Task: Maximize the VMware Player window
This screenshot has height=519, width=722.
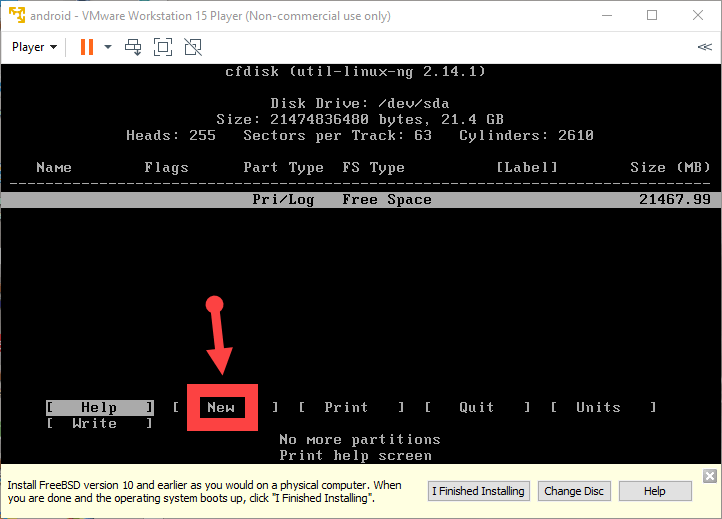Action: (x=652, y=15)
